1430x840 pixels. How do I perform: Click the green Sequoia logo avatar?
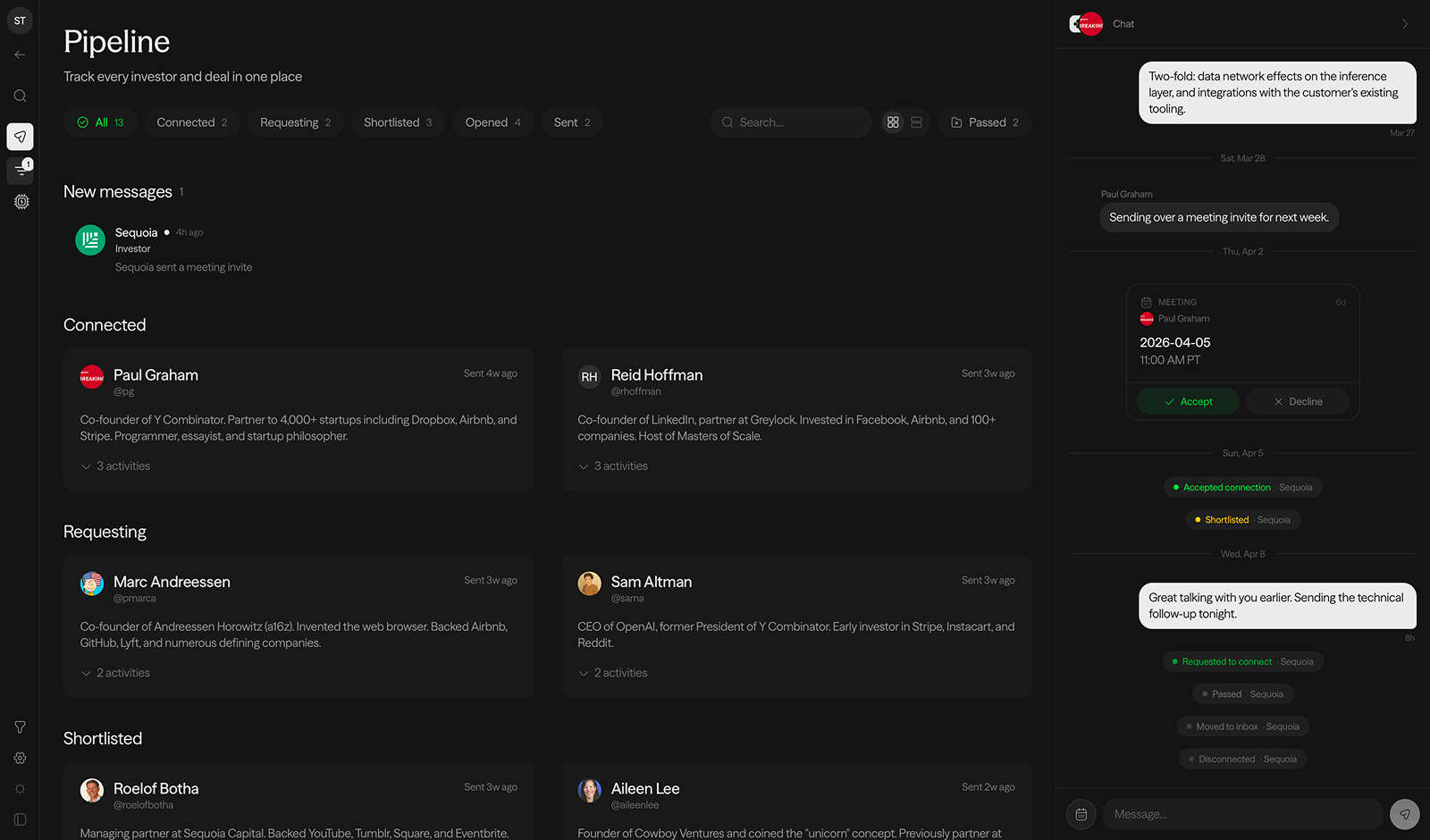click(90, 240)
